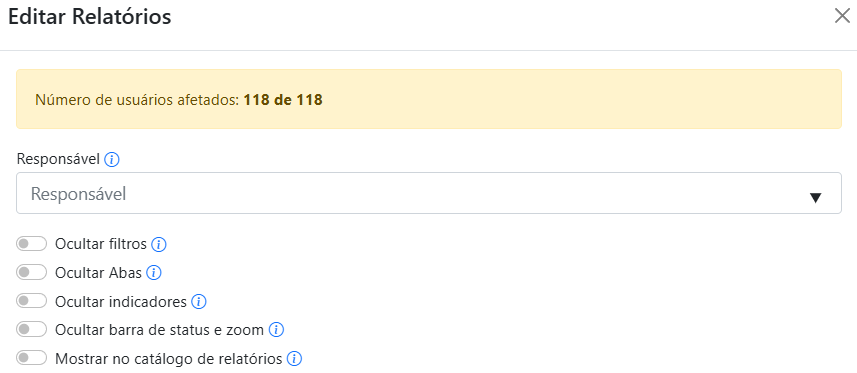The width and height of the screenshot is (857, 373).
Task: Click the info icon beside Responsável label
Action: point(111,160)
